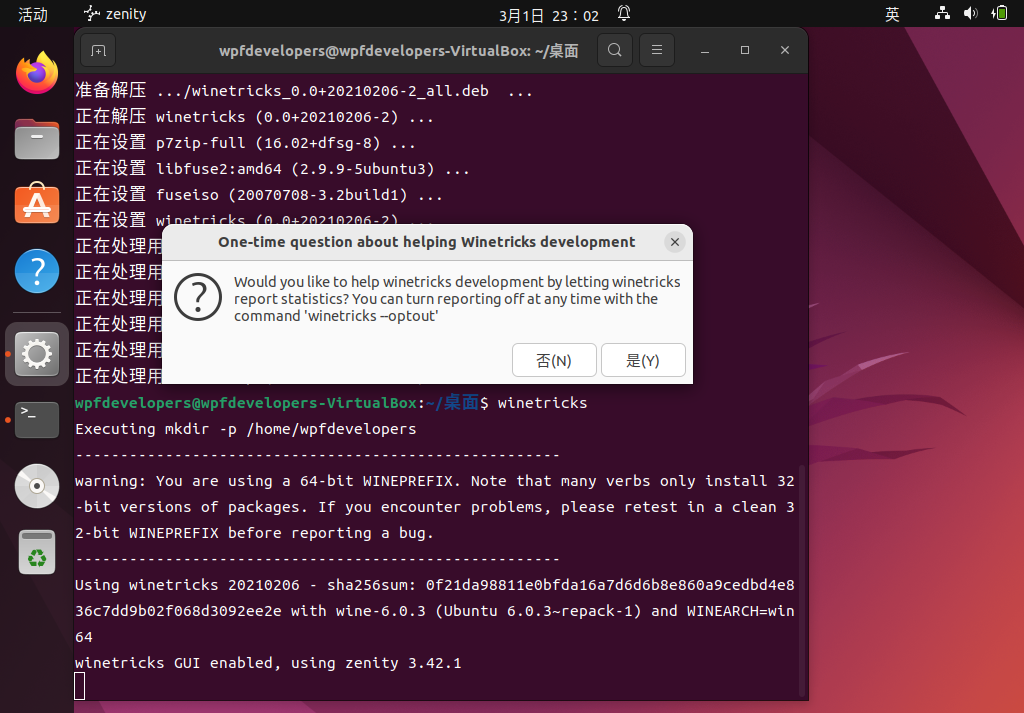Click the battery status icon
This screenshot has width=1024, height=713.
999,13
